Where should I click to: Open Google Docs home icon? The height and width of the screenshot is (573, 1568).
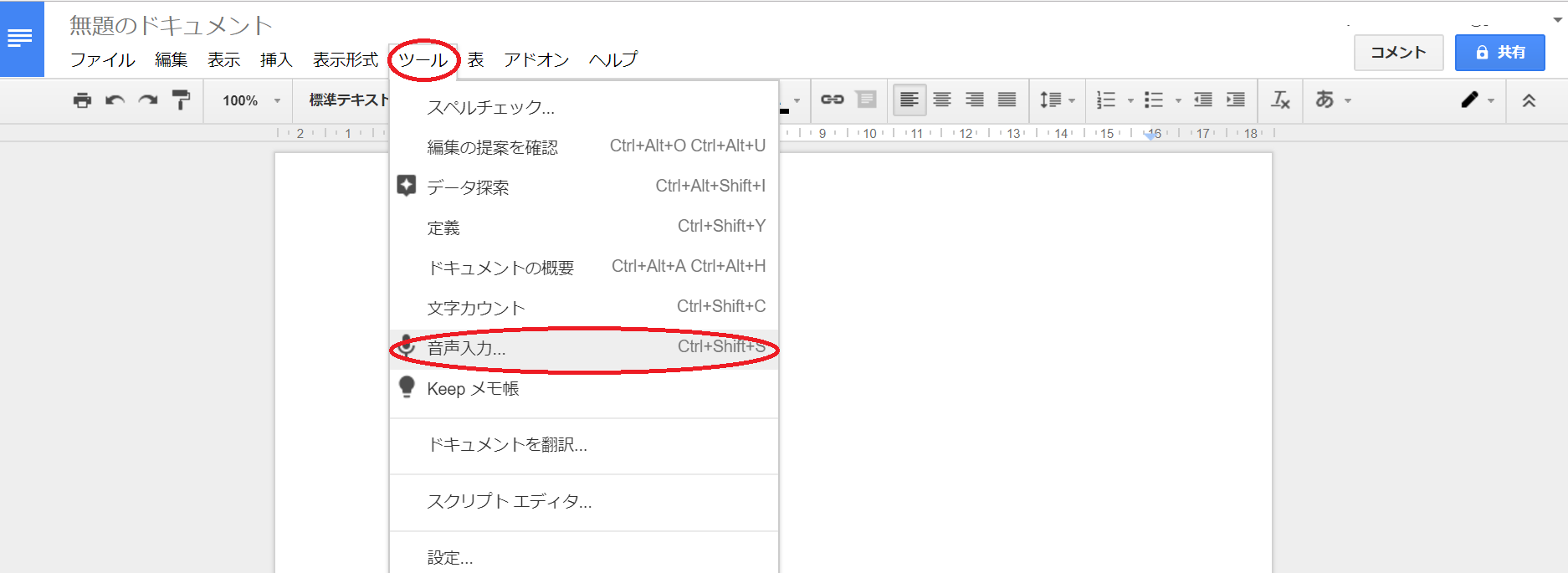pos(22,38)
